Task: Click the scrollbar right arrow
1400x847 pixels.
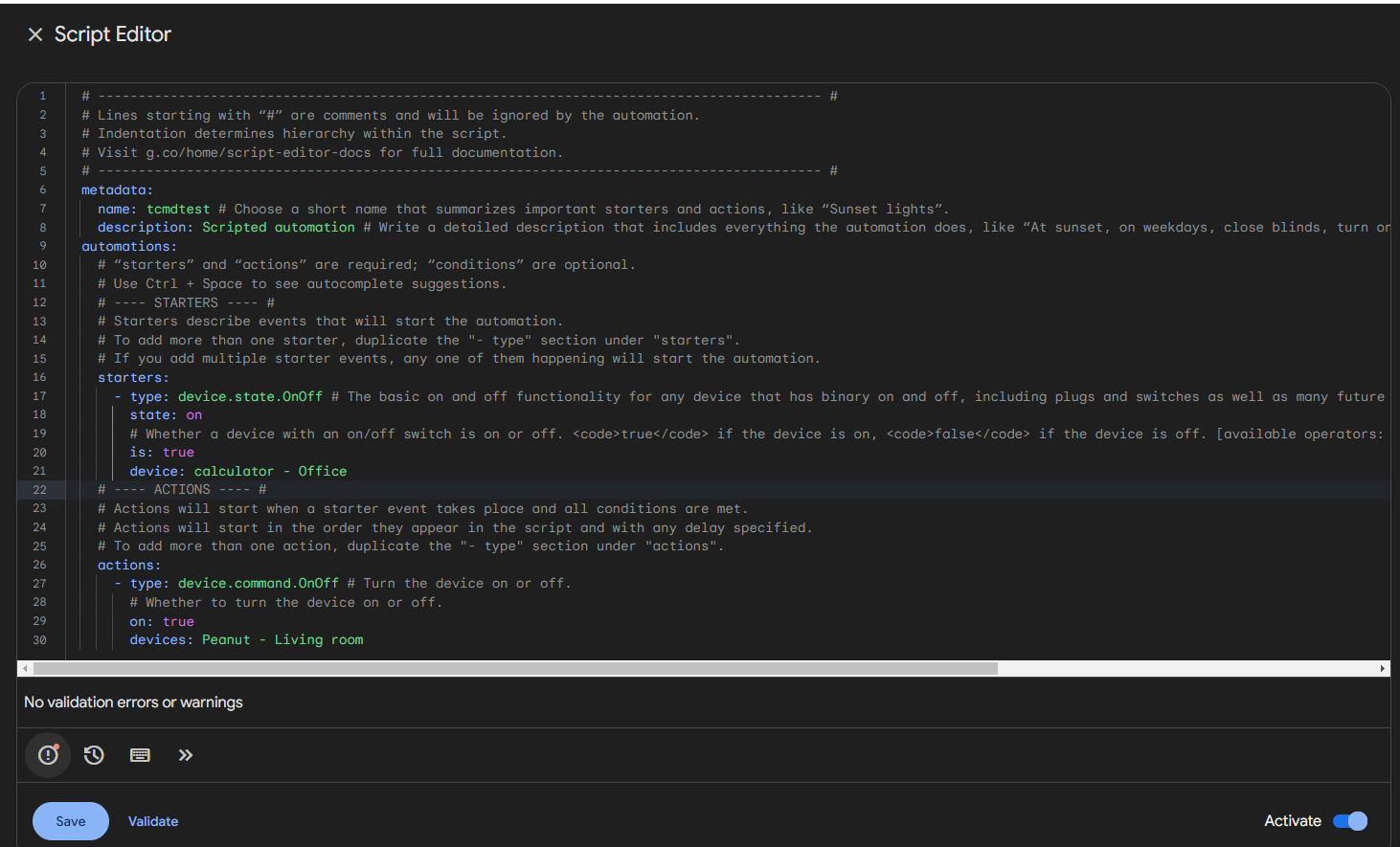Action: point(1383,669)
